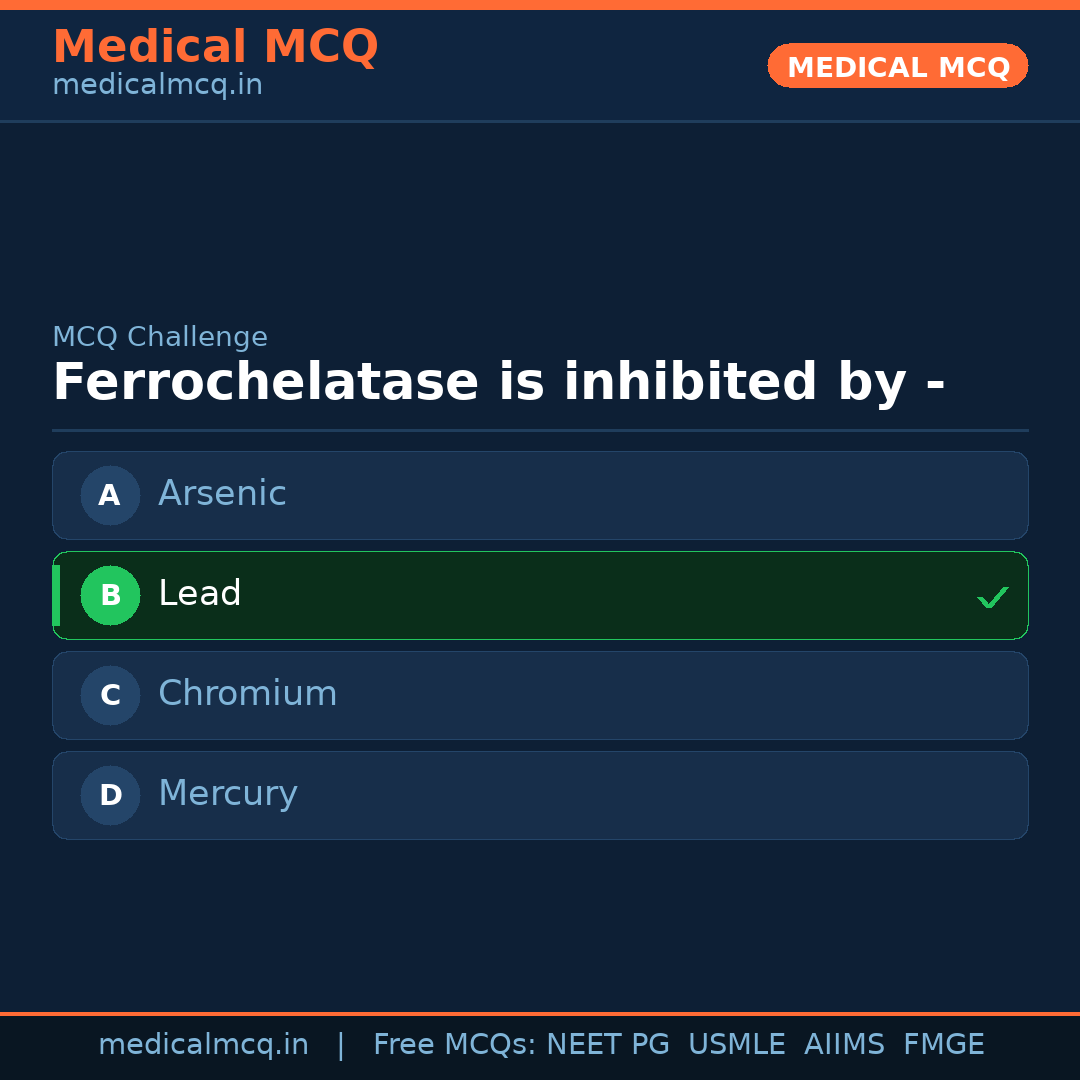Select the Mercury answer text
Screen dimensions: 1080x1080
pos(227,794)
